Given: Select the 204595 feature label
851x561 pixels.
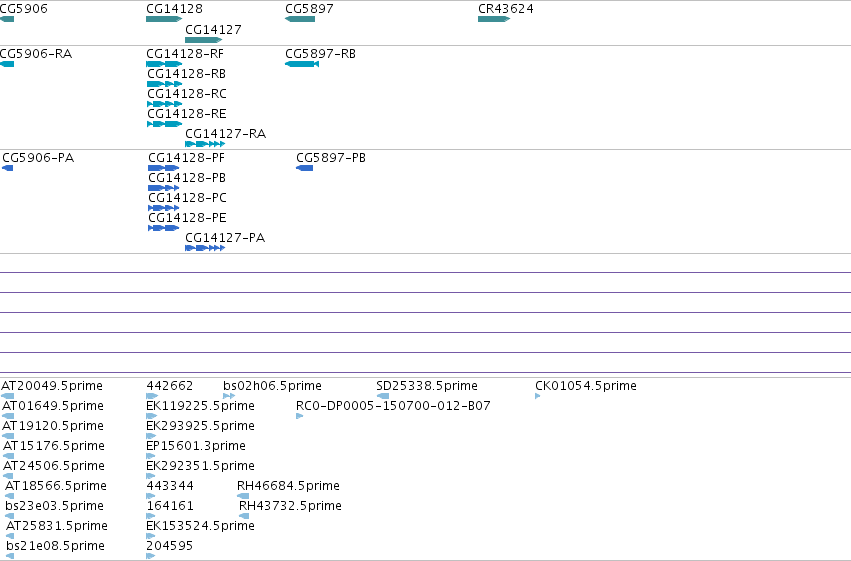Looking at the screenshot, I should 169,546.
